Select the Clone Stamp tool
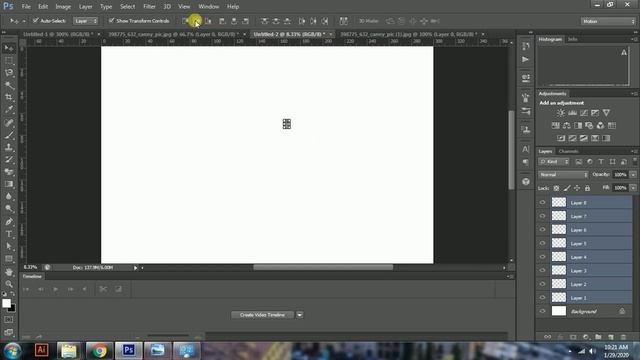Viewport: 640px width, 360px height. 9,147
